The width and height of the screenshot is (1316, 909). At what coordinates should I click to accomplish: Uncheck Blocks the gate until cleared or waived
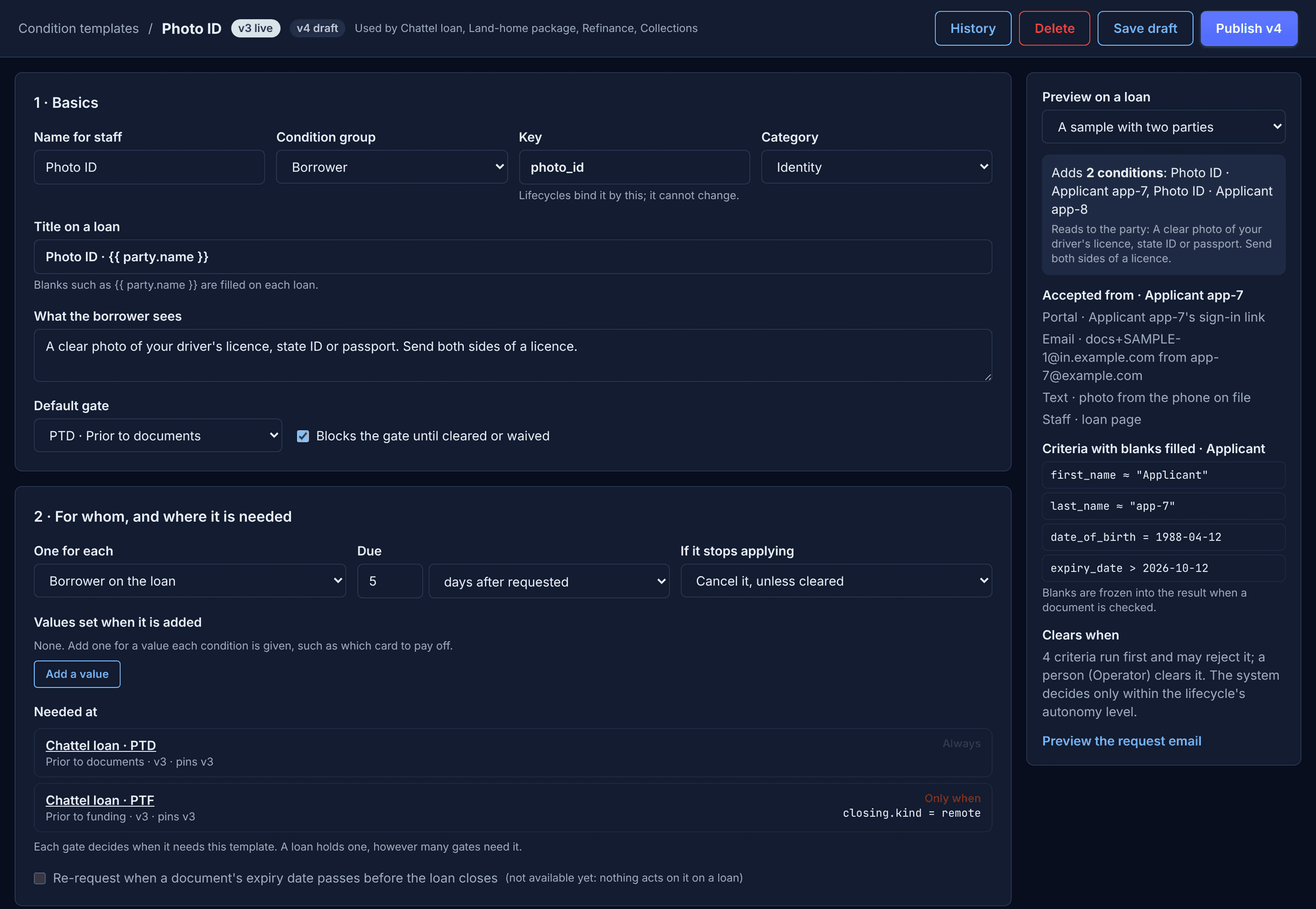point(303,436)
